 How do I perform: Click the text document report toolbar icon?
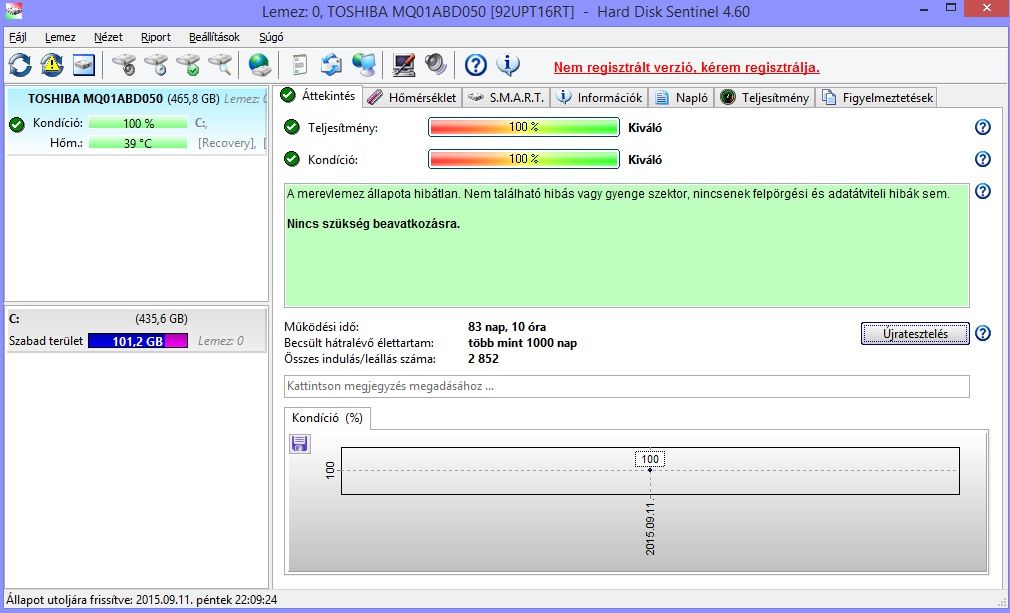(300, 65)
